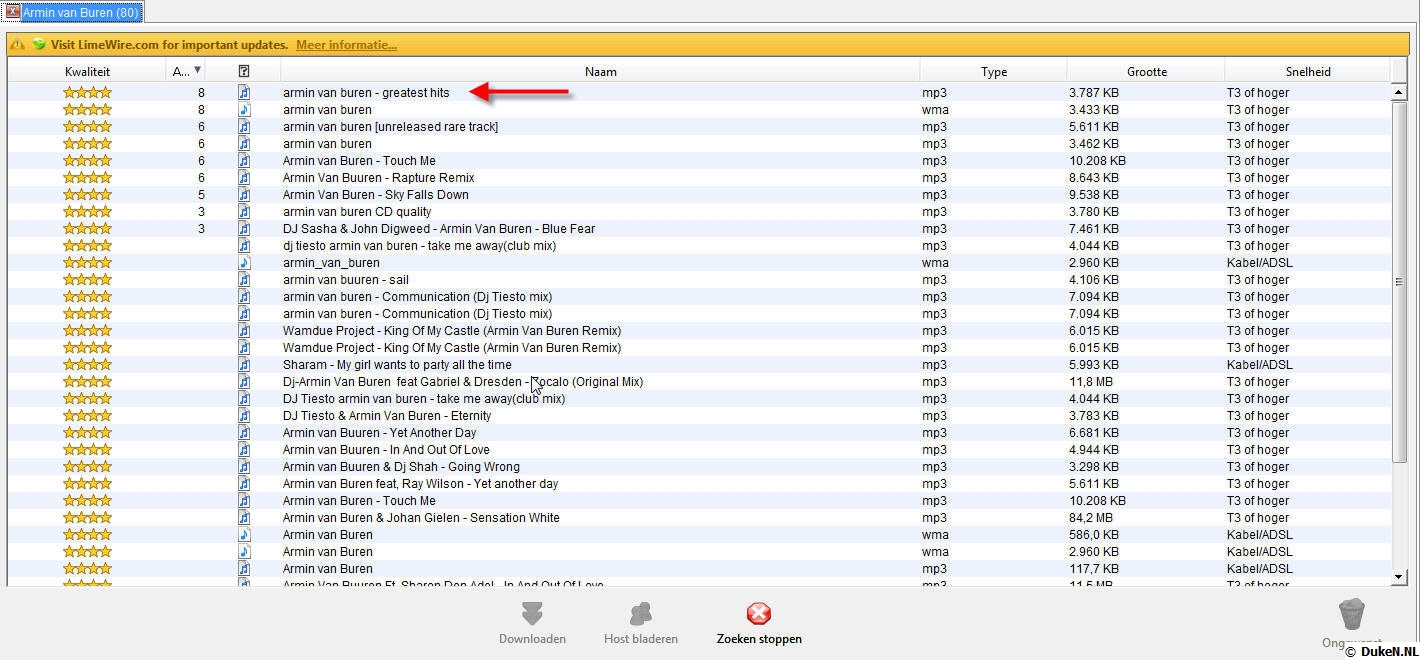
Task: Select 'Armin van Buren & Johan Gielen - Sensation White'
Action: 421,518
